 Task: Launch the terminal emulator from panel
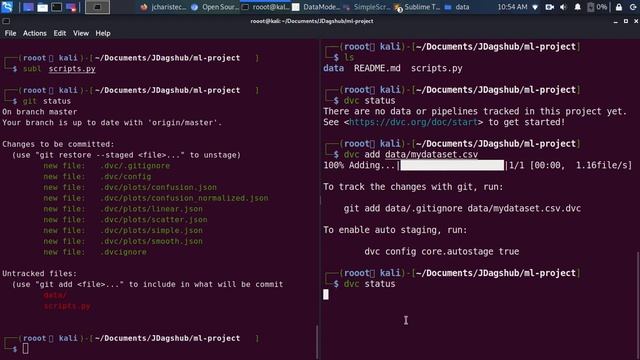coord(57,7)
